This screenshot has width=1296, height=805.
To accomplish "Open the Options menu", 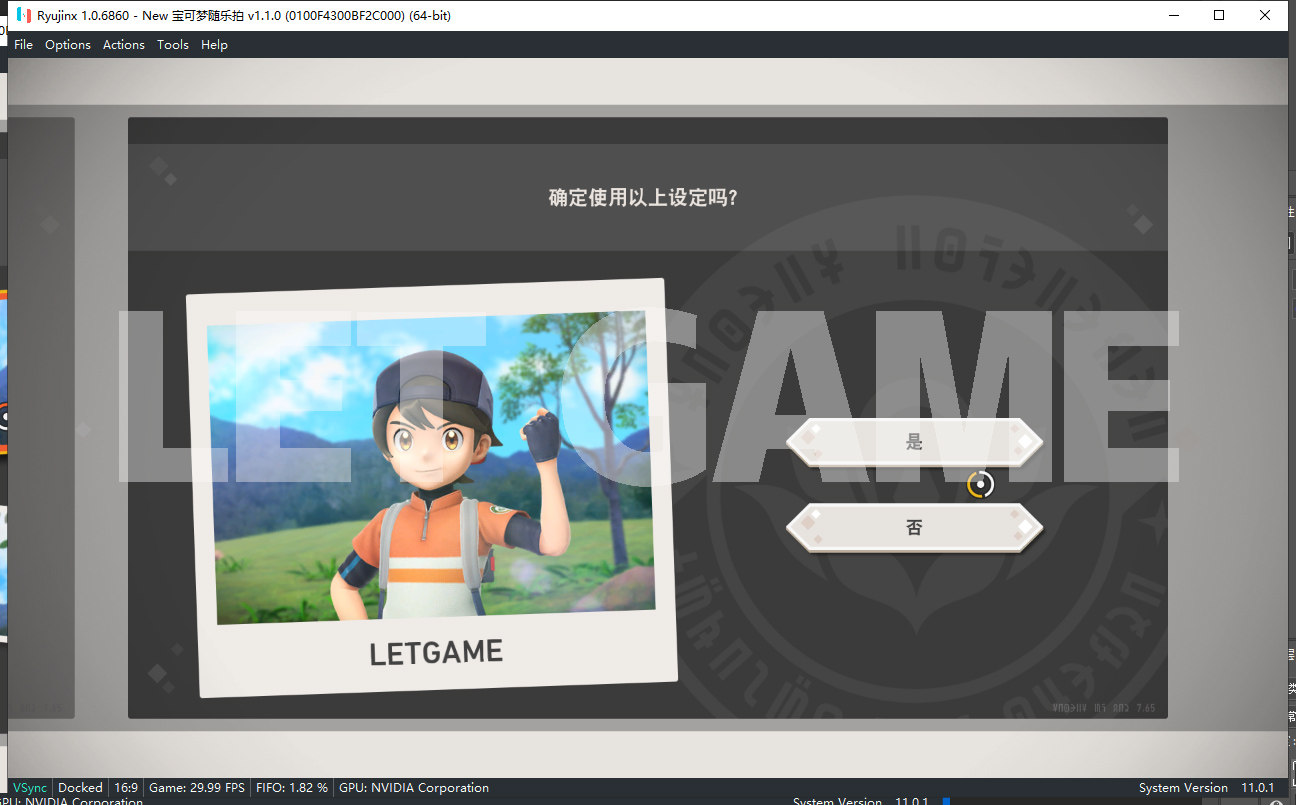I will tap(68, 45).
